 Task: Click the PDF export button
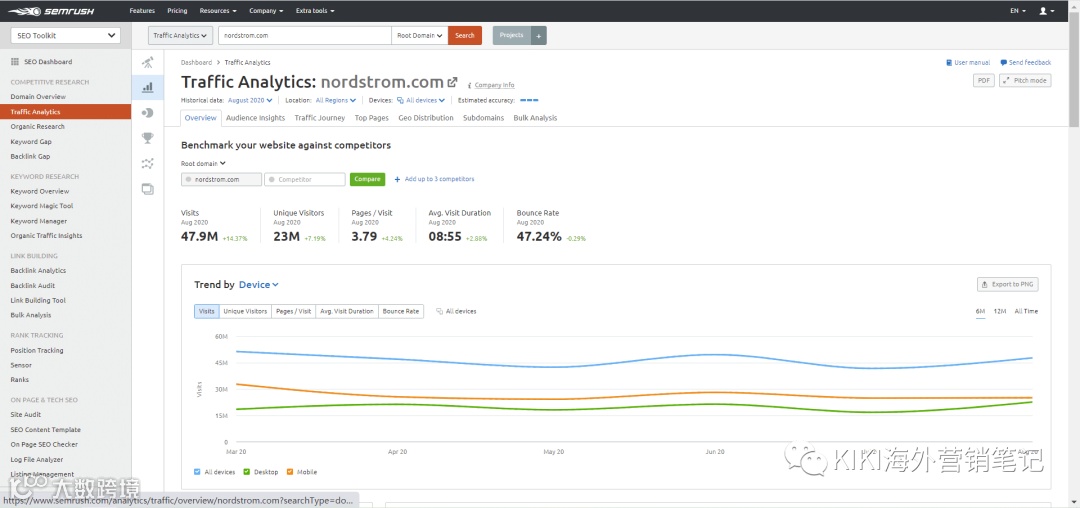[983, 81]
